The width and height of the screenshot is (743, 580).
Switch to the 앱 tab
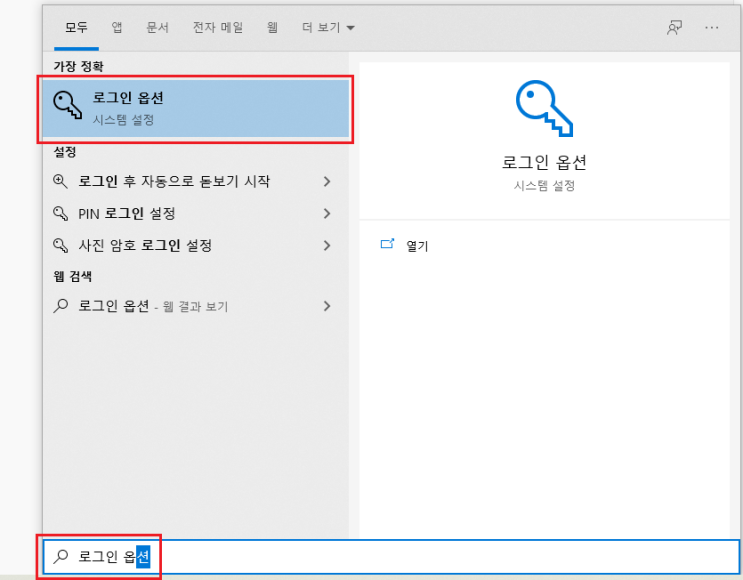coord(117,27)
